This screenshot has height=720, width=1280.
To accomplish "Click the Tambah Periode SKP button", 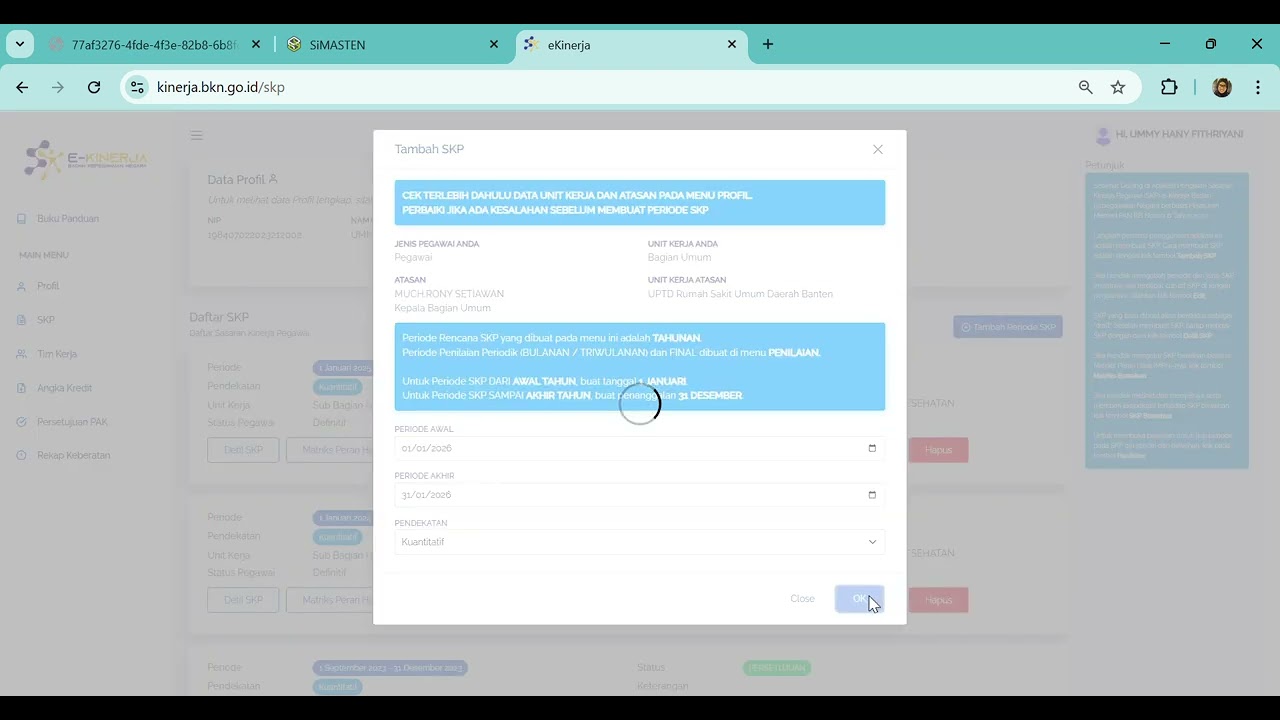I will [1008, 327].
